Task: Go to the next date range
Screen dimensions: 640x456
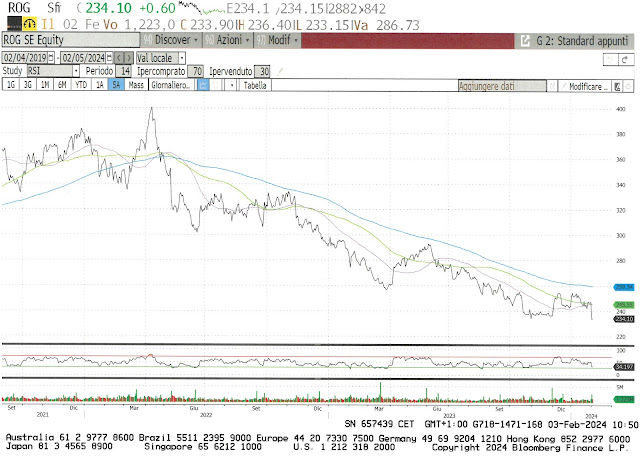Action: pos(129,58)
